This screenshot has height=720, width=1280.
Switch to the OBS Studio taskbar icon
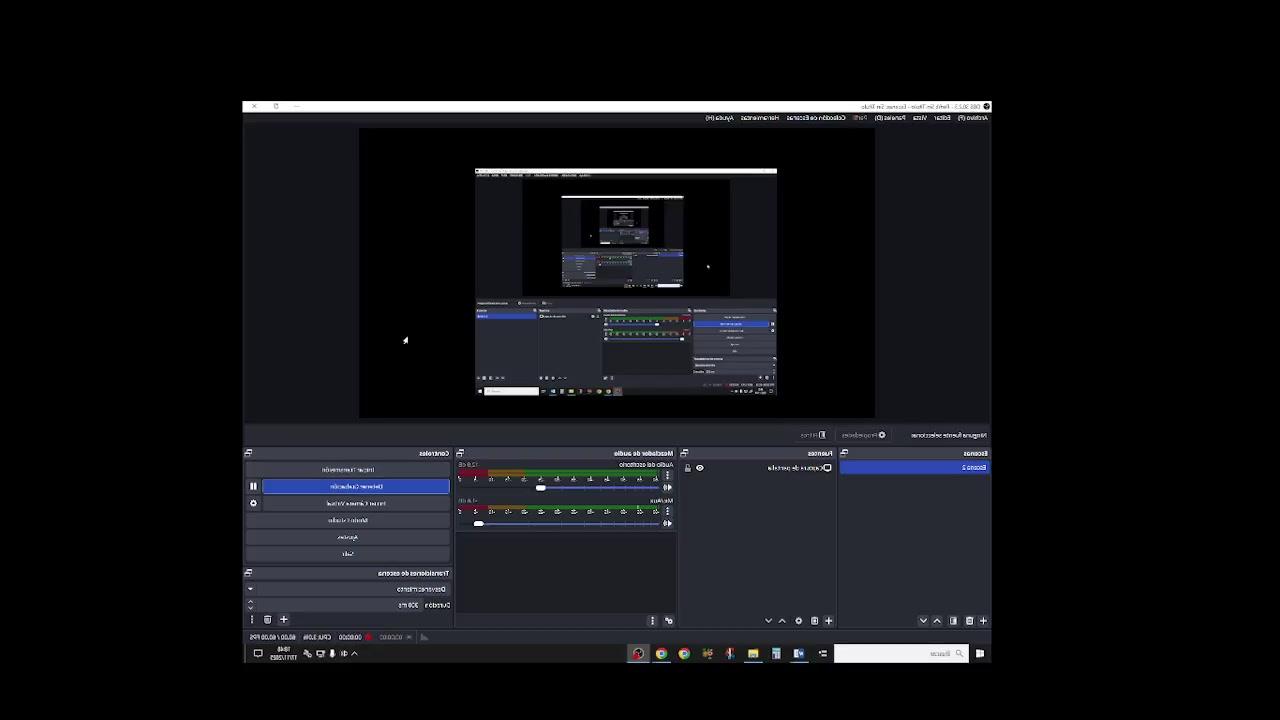[638, 653]
